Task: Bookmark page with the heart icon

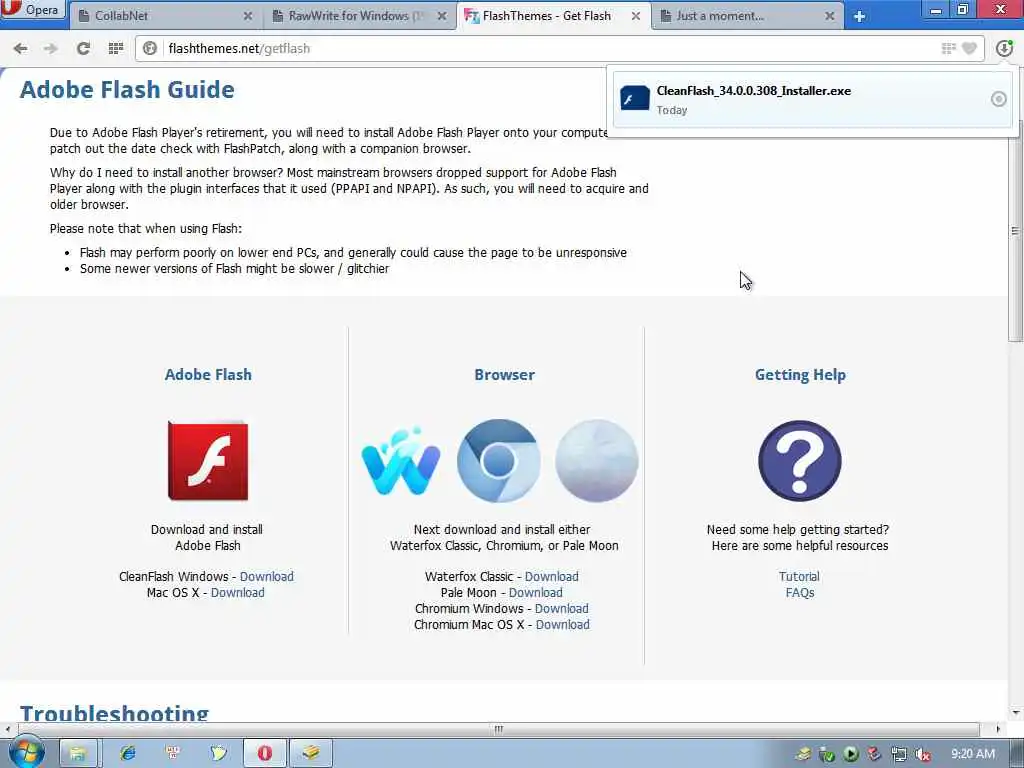Action: tap(969, 48)
